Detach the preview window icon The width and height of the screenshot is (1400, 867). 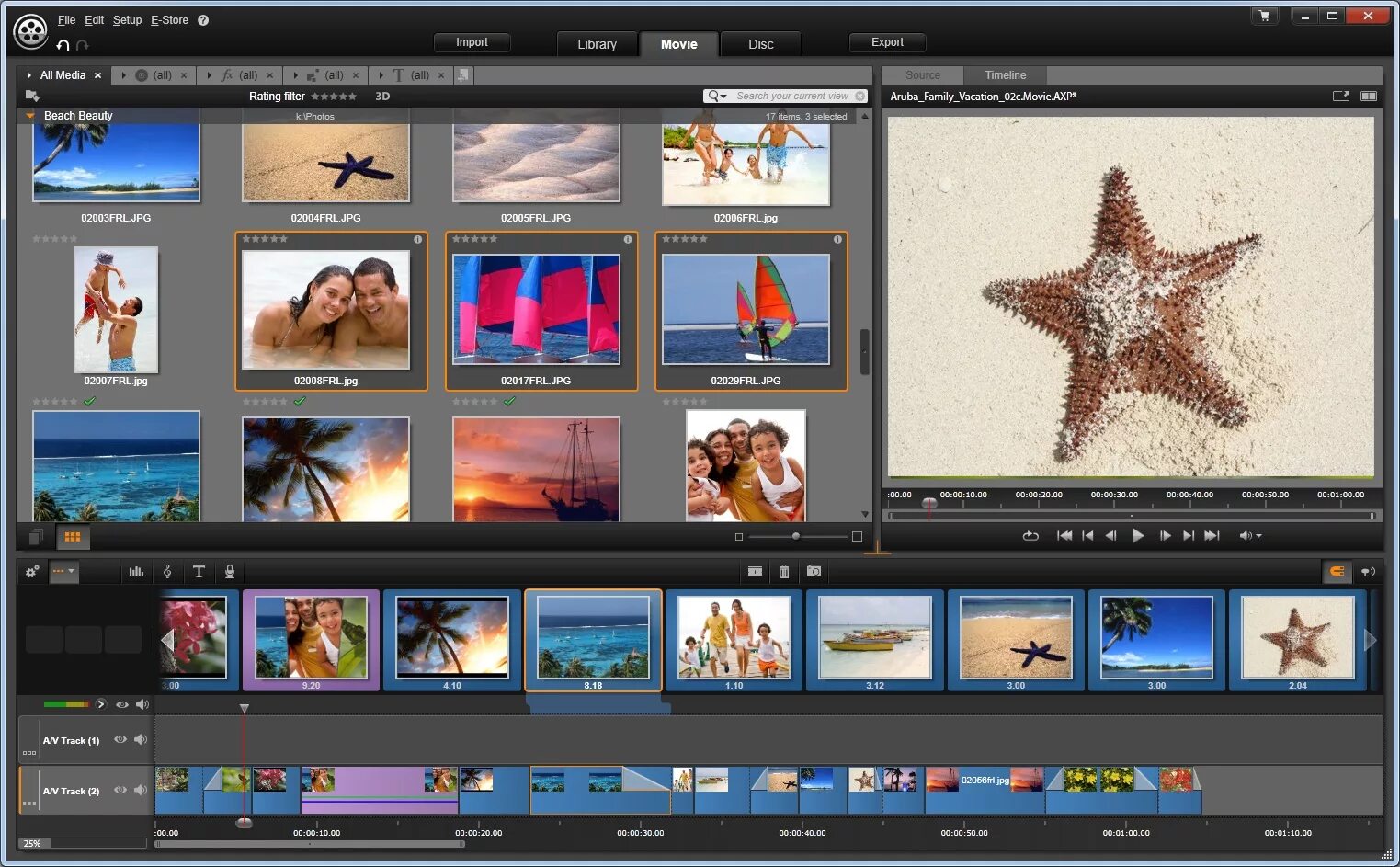tap(1341, 96)
